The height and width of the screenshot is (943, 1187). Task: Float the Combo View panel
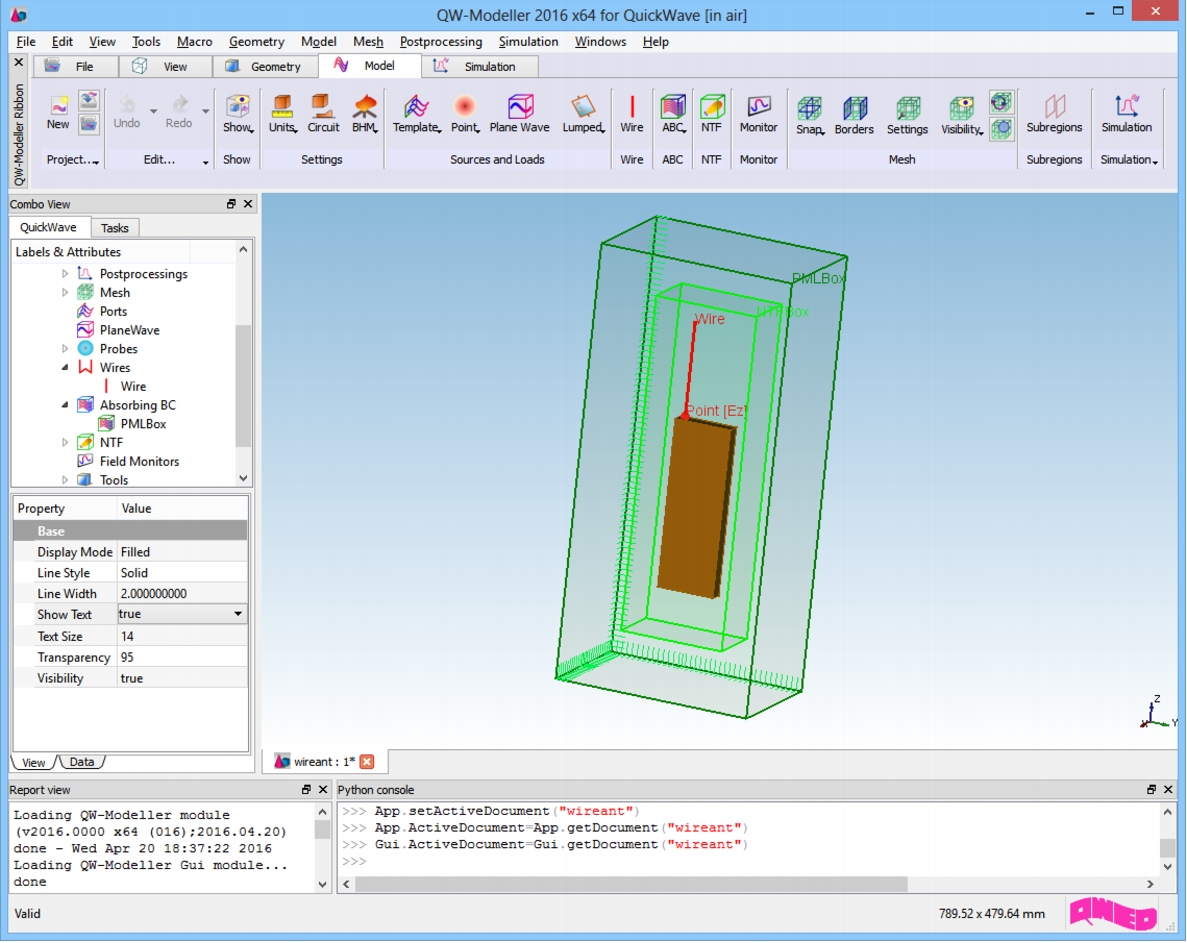coord(231,204)
